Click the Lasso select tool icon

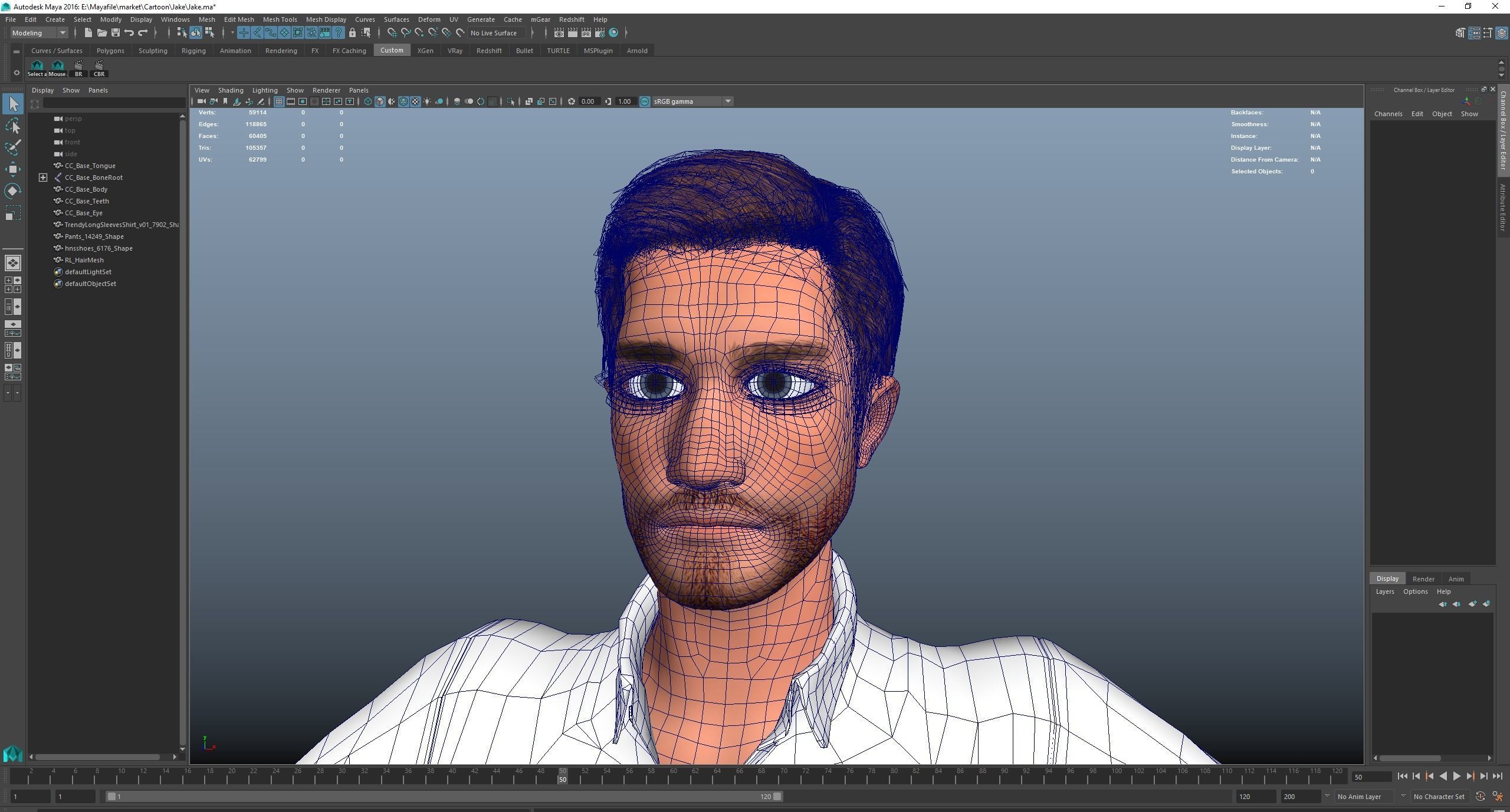(12, 126)
